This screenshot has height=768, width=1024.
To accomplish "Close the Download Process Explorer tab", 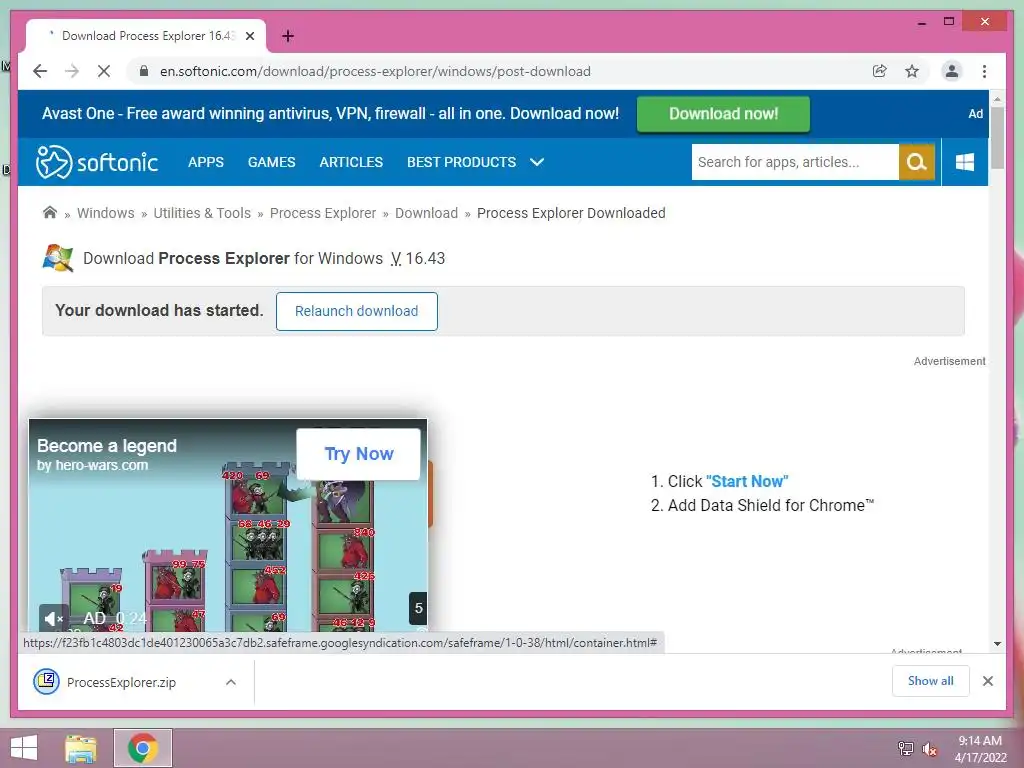I will (249, 36).
